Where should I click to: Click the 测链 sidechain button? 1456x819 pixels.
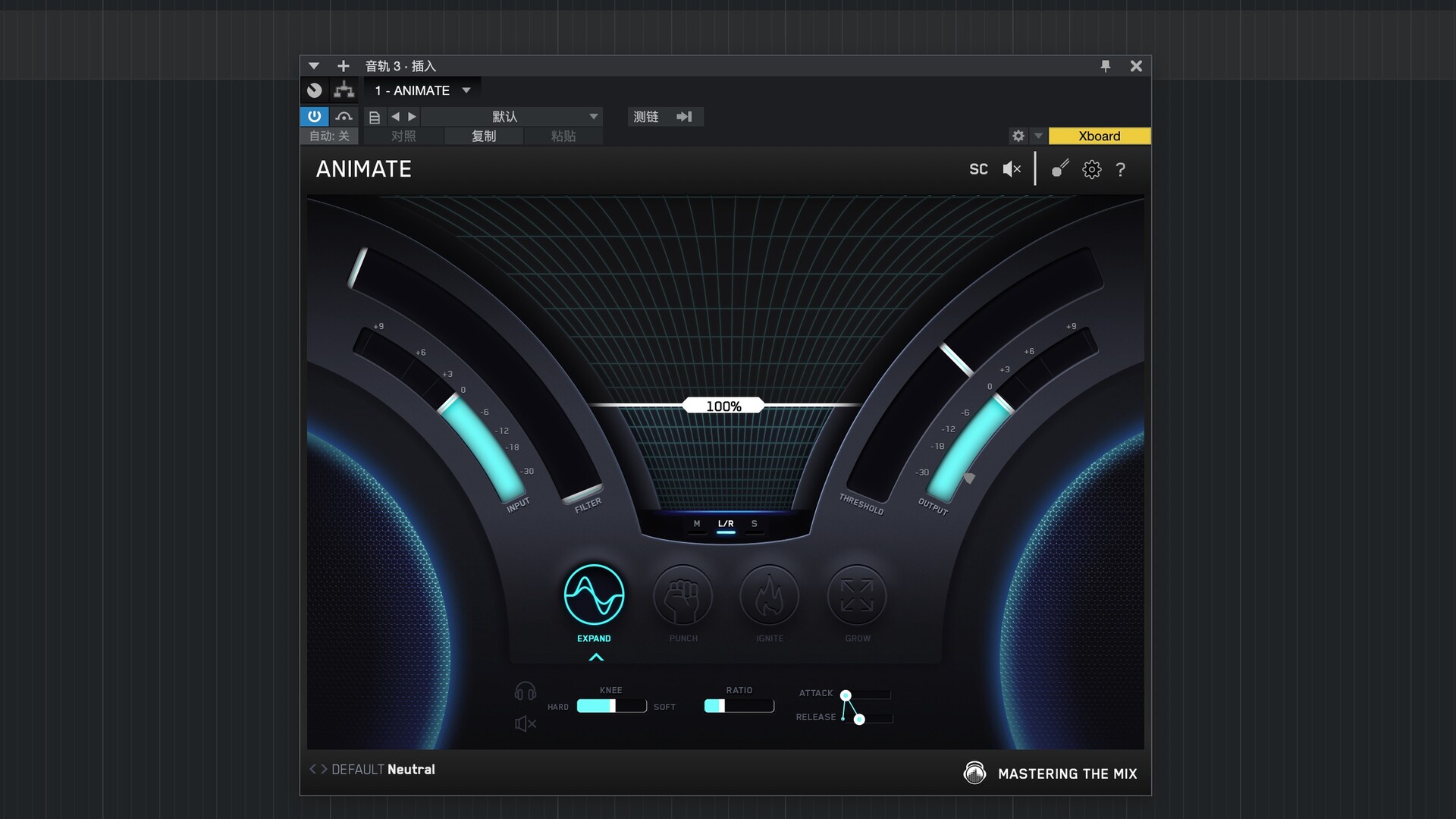[646, 117]
